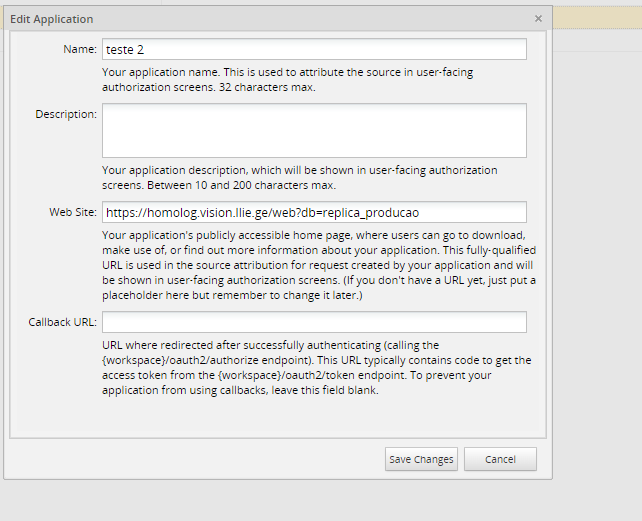The height and width of the screenshot is (521, 642).
Task: Click the "Callback URL:" field label
Action: click(63, 322)
